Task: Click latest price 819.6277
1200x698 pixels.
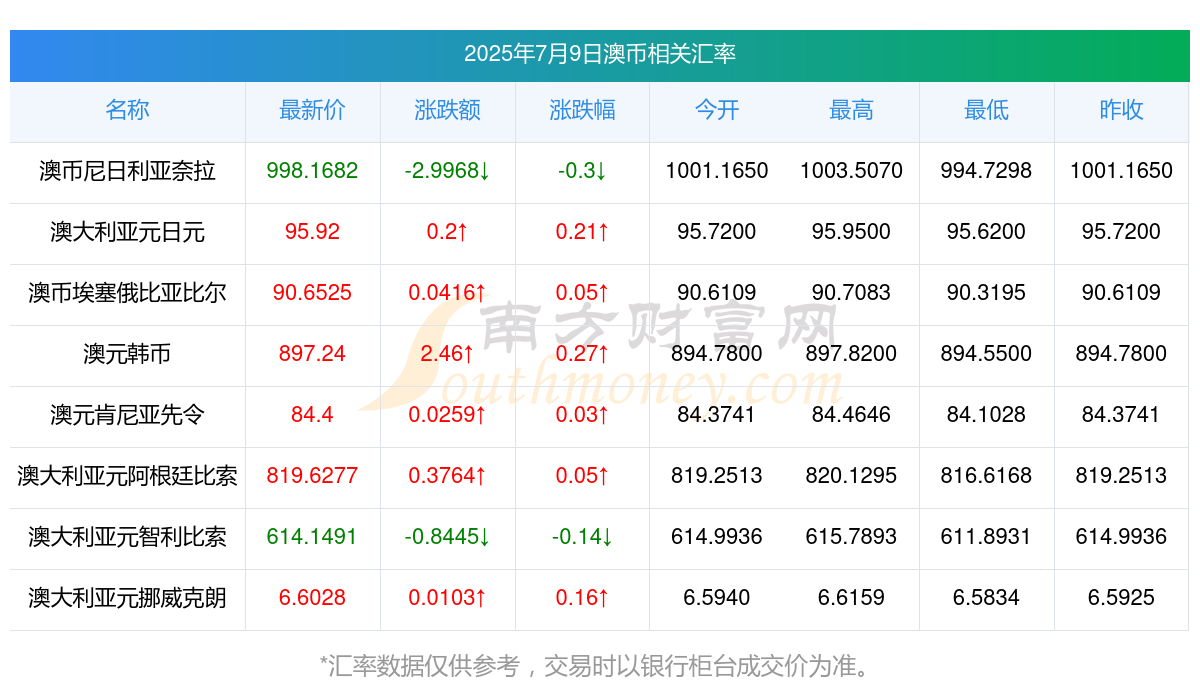Action: tap(312, 476)
